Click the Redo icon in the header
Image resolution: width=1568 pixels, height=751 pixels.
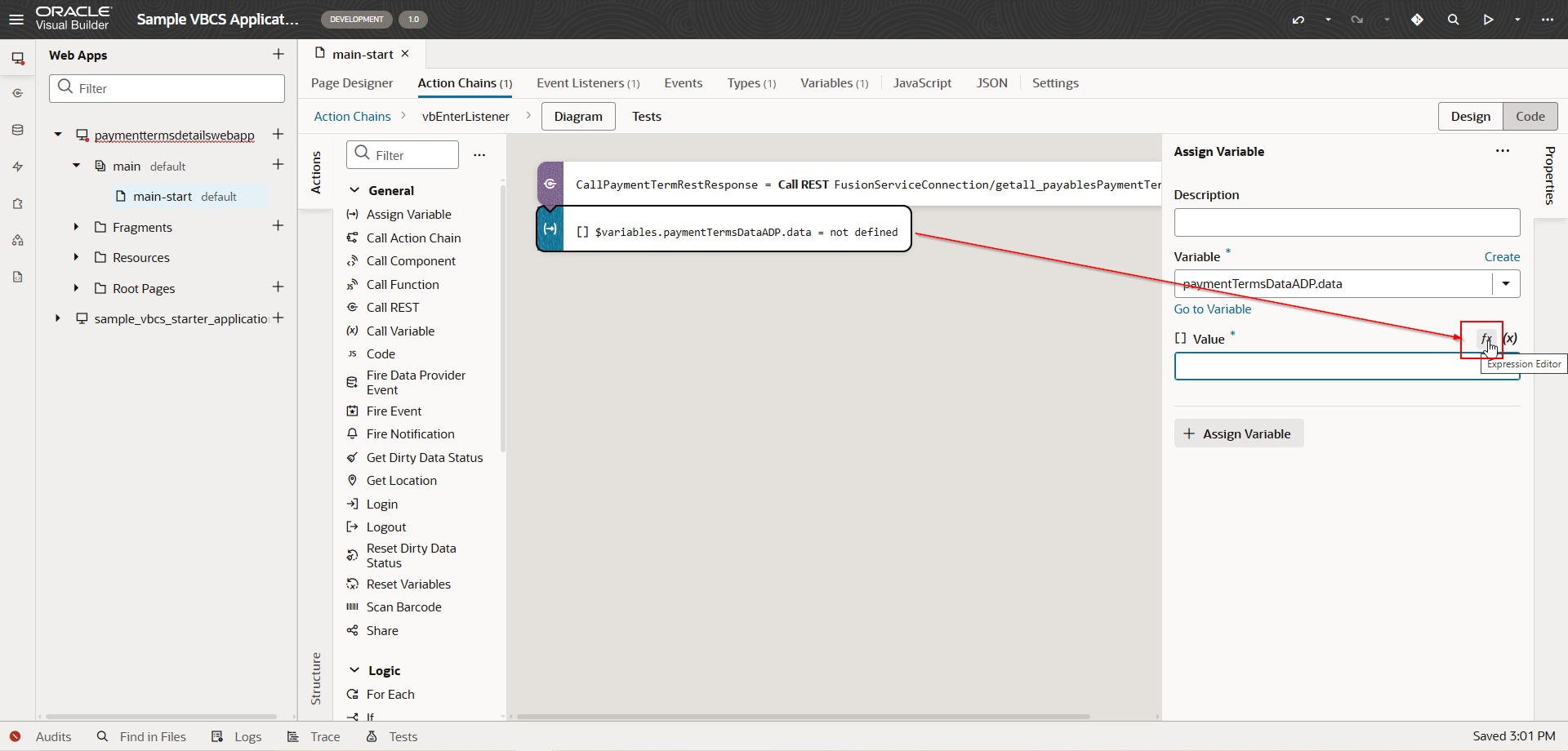[x=1357, y=20]
